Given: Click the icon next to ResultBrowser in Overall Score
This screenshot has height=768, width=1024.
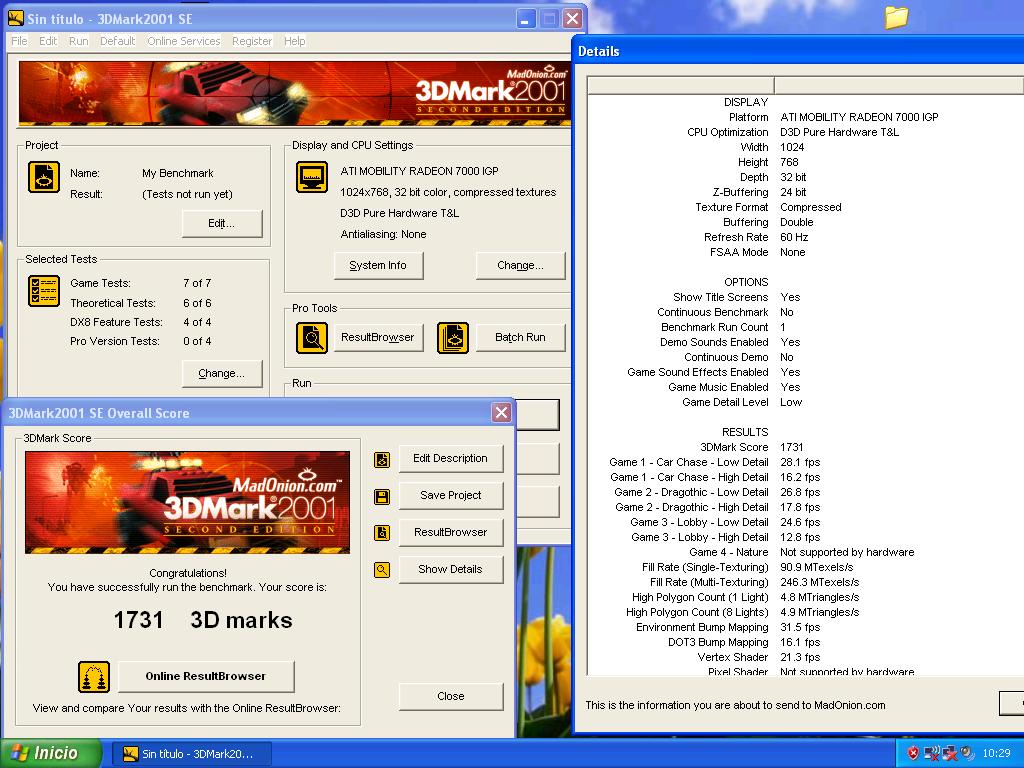Looking at the screenshot, I should (382, 533).
